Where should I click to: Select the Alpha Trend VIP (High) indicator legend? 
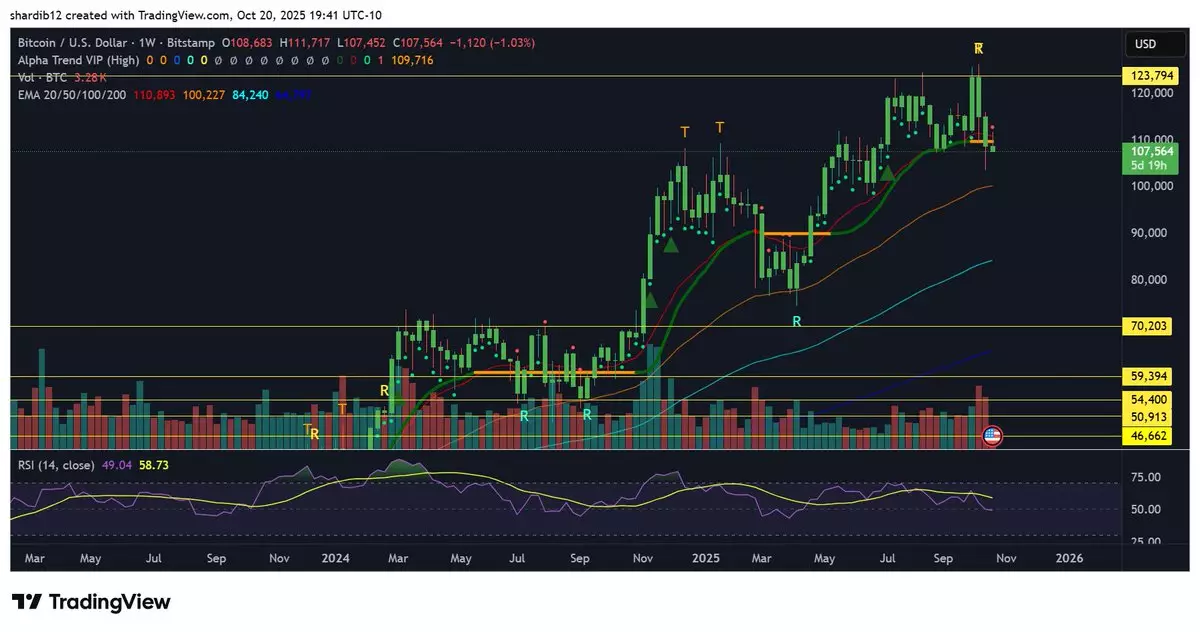pos(77,60)
